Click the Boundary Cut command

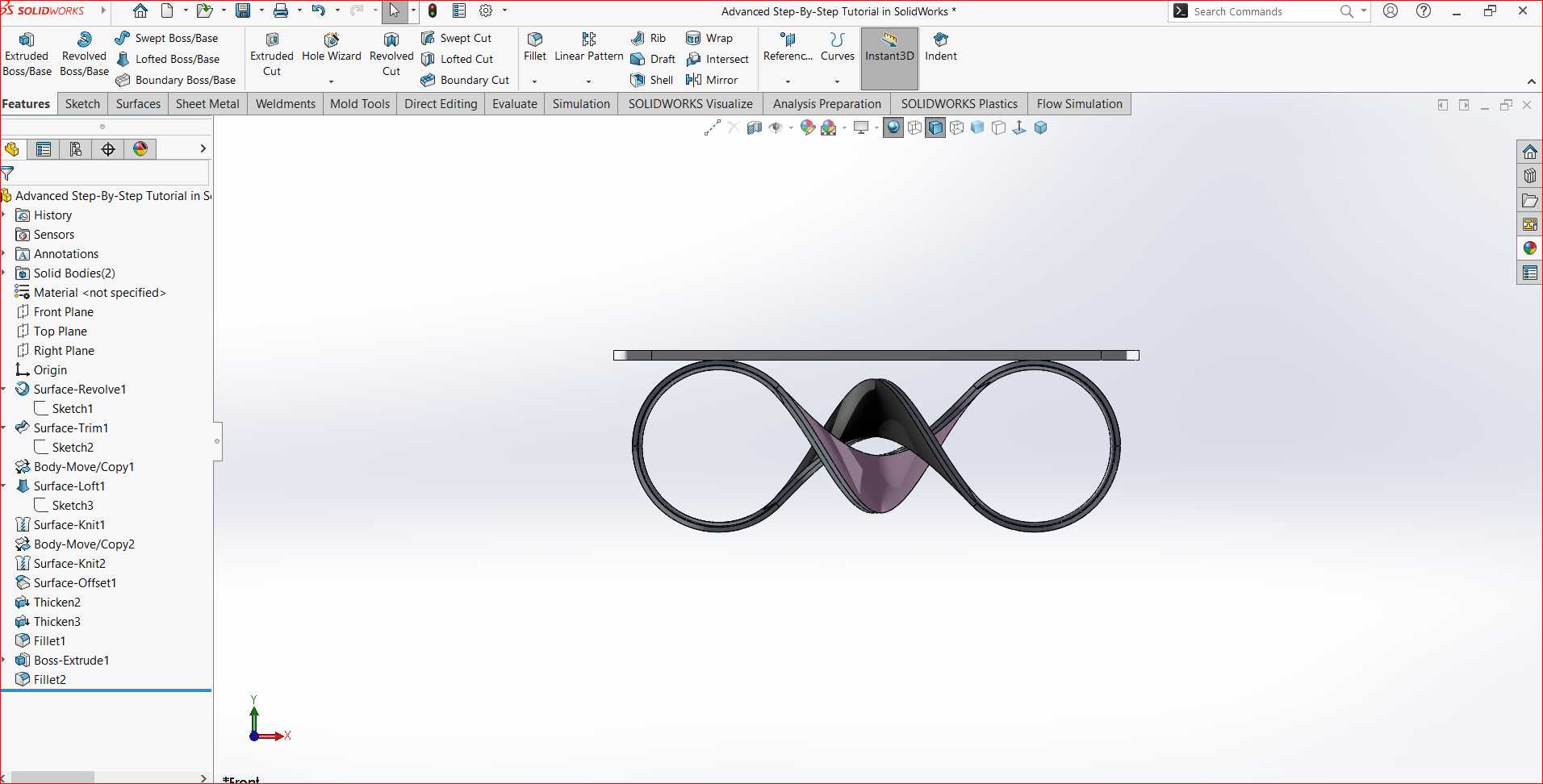(465, 80)
